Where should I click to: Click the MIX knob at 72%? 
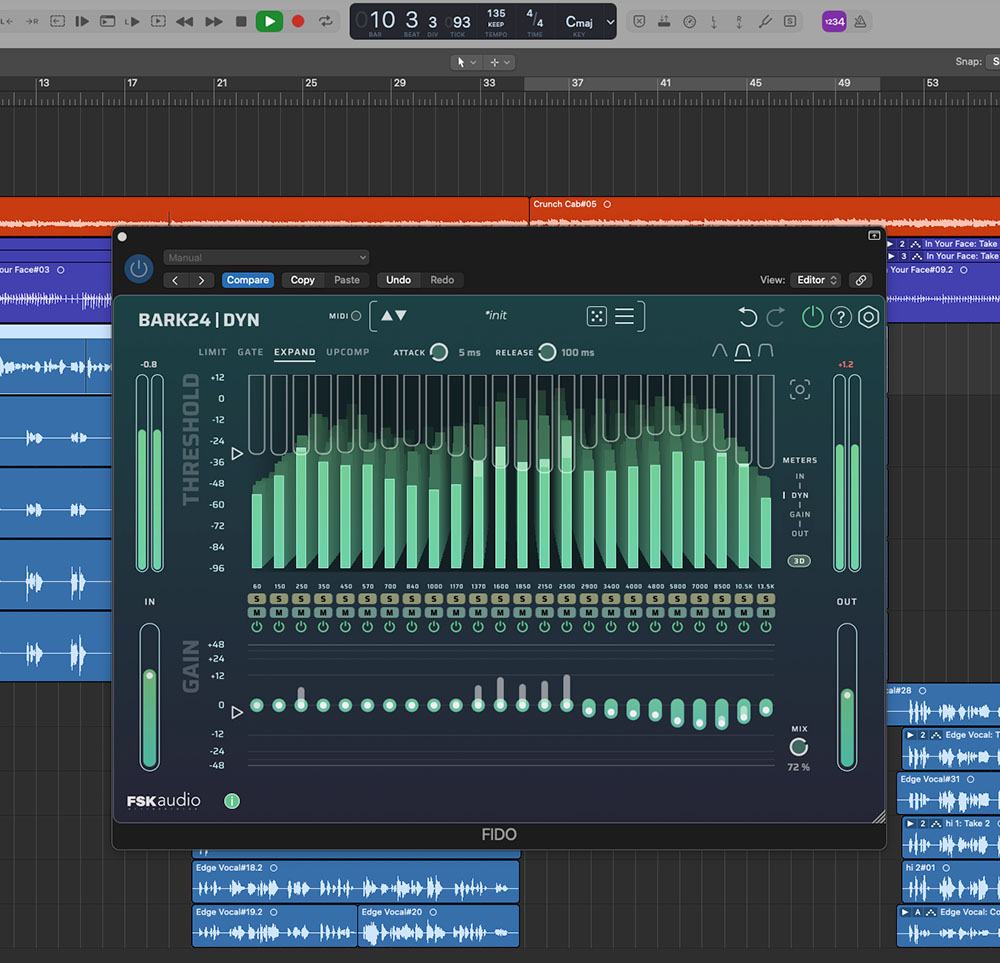pos(798,747)
